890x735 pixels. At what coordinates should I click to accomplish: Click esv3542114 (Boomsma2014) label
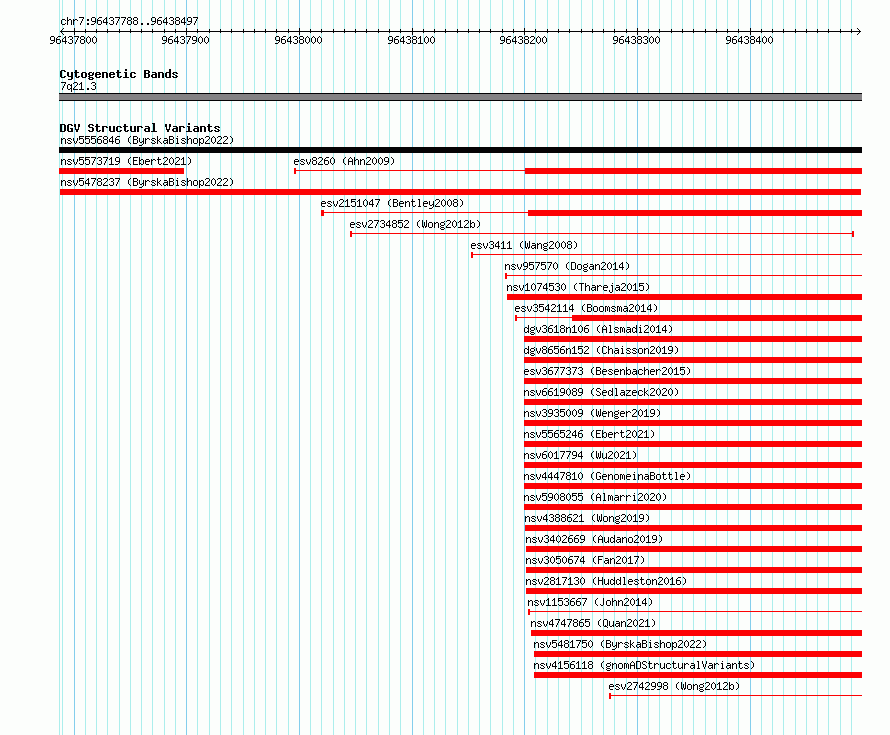[x=586, y=308]
